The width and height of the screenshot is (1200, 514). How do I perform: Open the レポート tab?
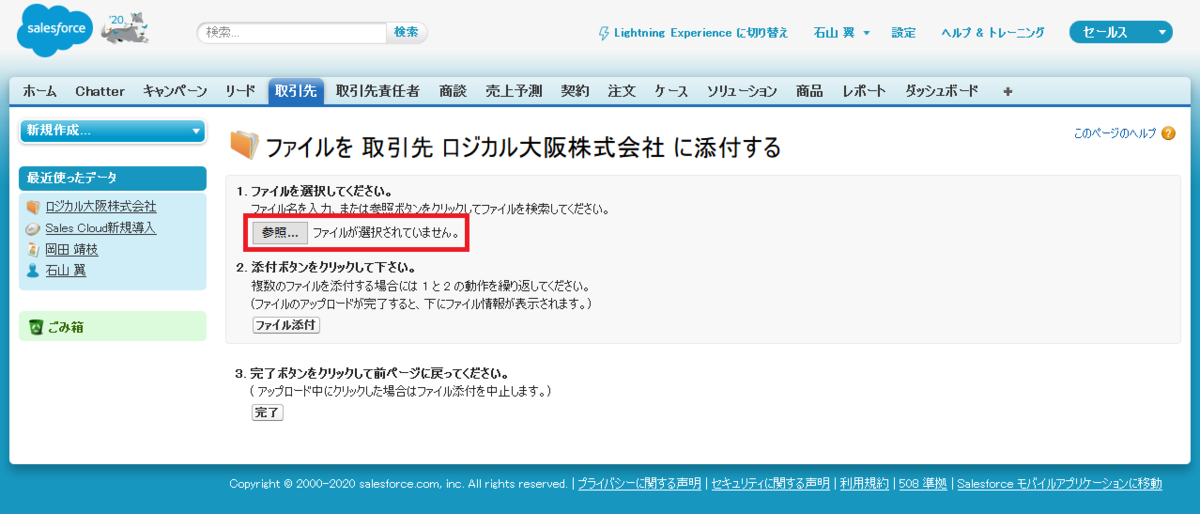864,91
